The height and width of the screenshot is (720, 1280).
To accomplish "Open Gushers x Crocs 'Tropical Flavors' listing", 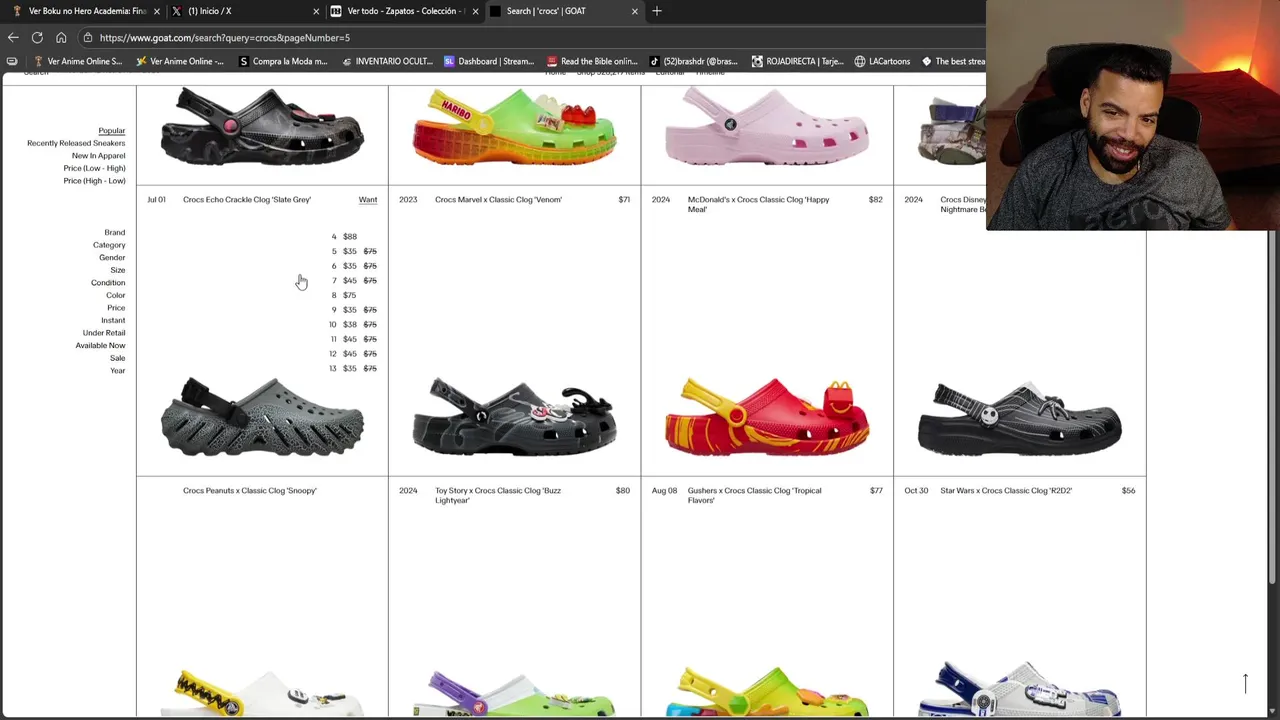I will click(754, 495).
